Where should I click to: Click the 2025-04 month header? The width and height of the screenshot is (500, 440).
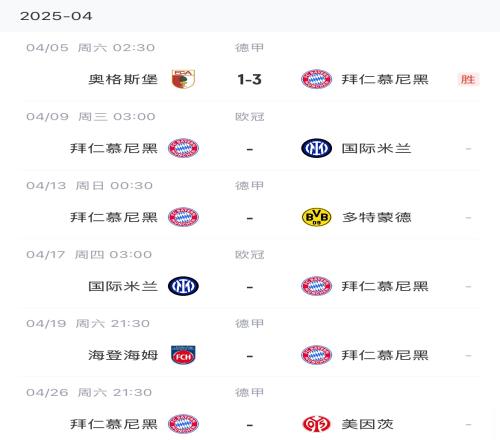pos(56,16)
